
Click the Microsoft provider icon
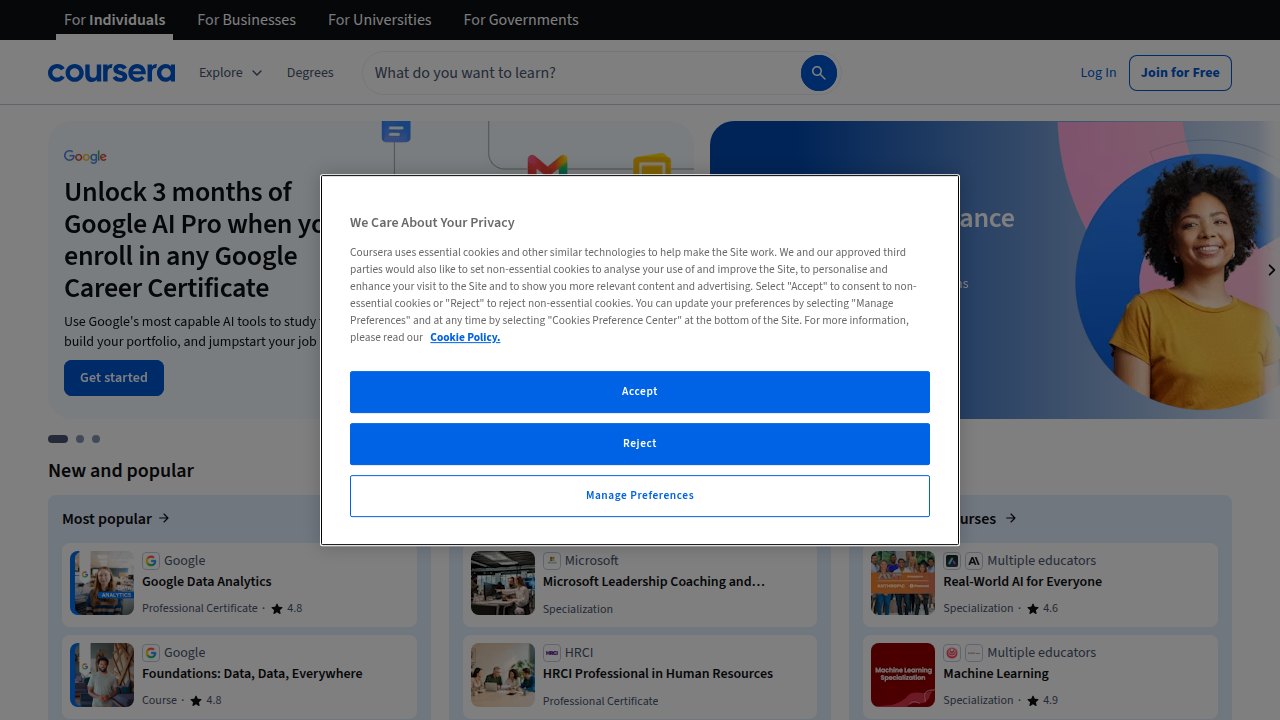point(552,561)
